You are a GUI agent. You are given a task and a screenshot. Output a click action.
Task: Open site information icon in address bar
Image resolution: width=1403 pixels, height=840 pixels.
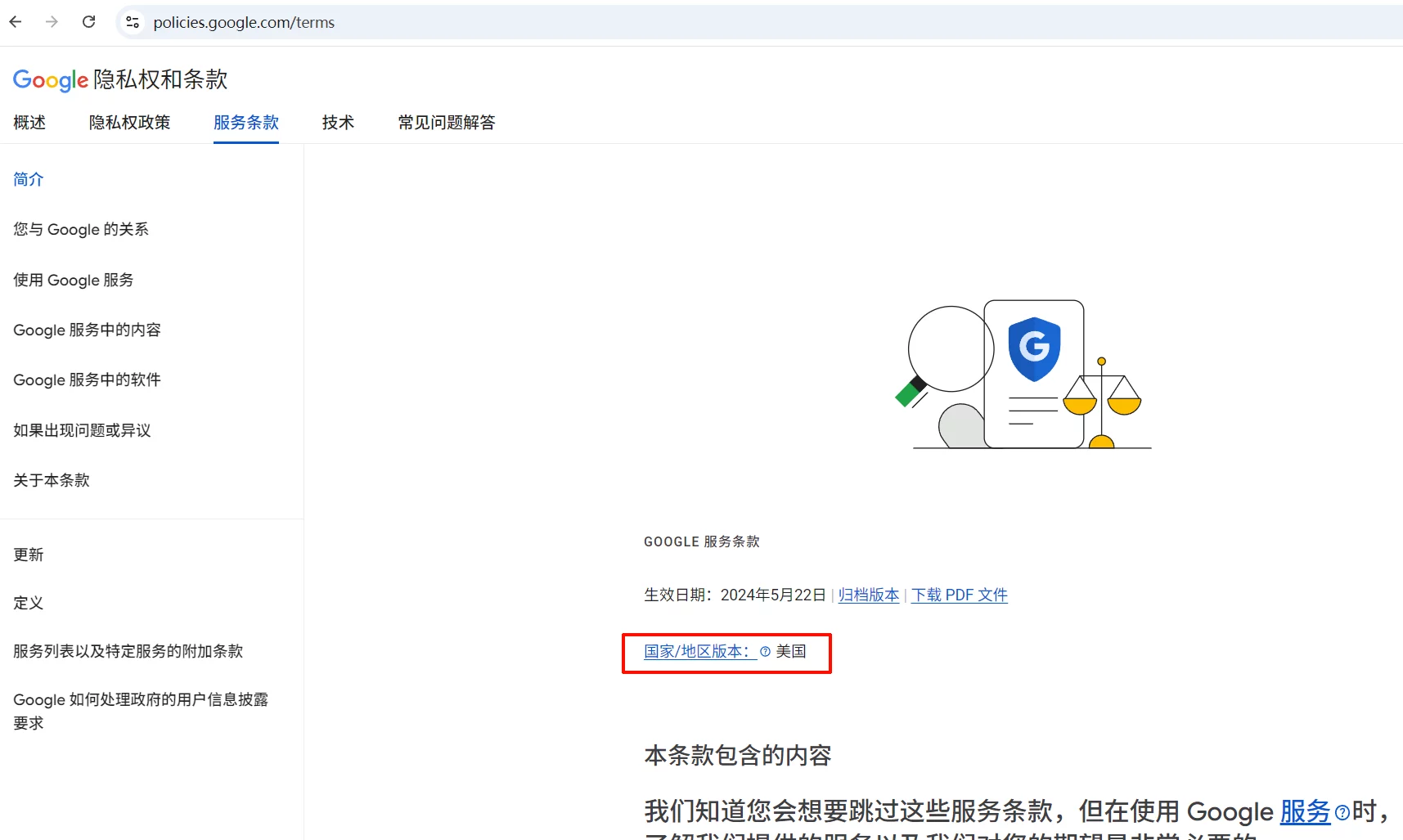coord(133,22)
